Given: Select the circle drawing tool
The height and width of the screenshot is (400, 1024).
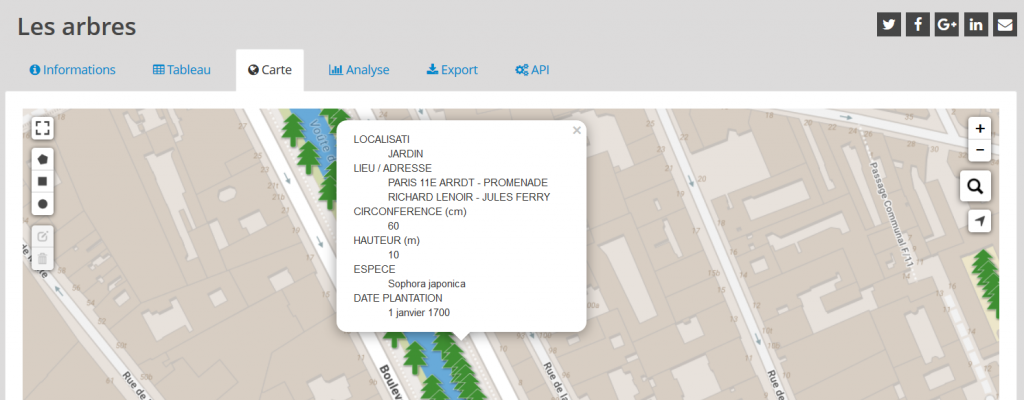Looking at the screenshot, I should (42, 204).
